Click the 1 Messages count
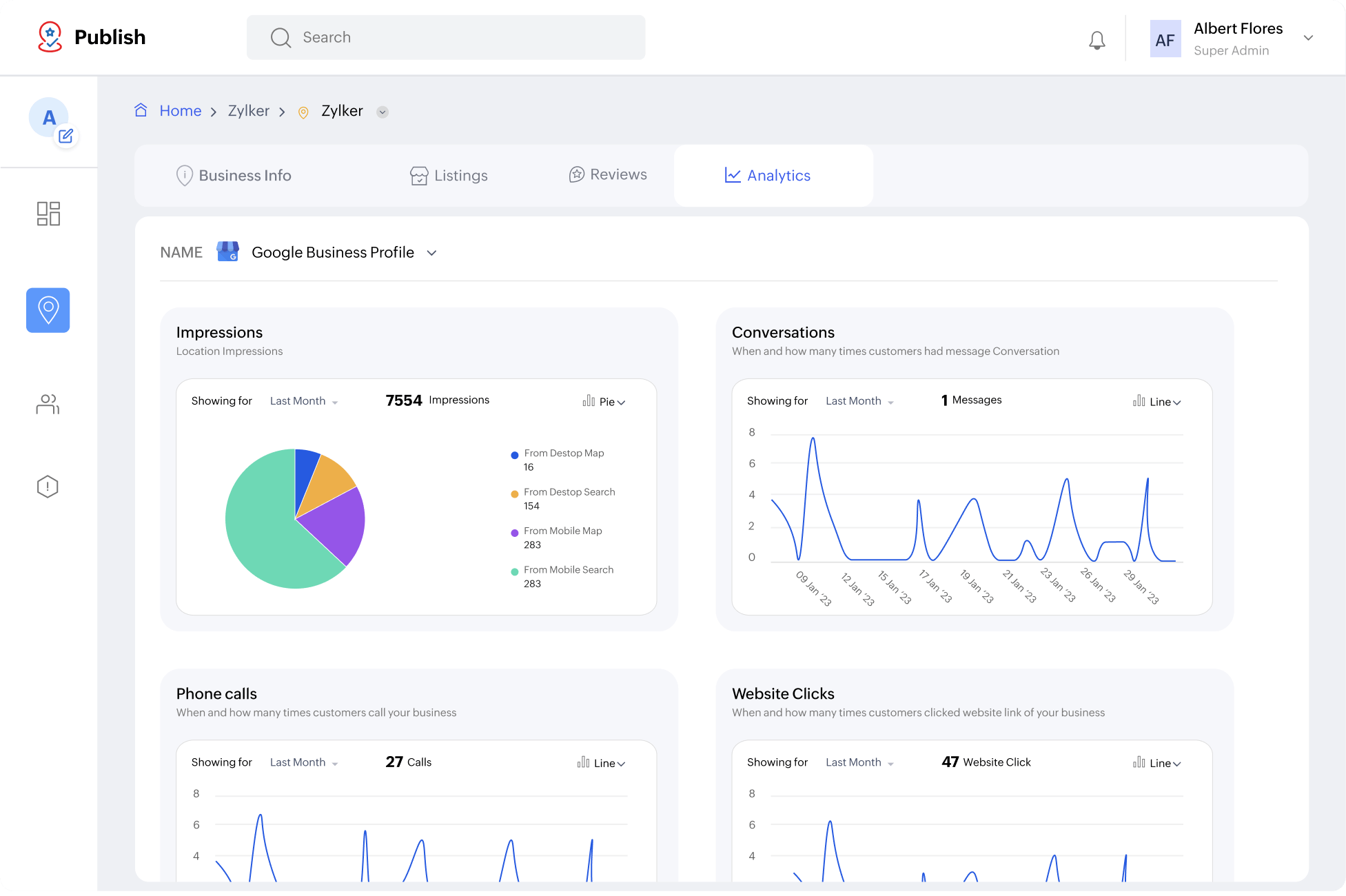This screenshot has width=1346, height=896. coord(971,400)
